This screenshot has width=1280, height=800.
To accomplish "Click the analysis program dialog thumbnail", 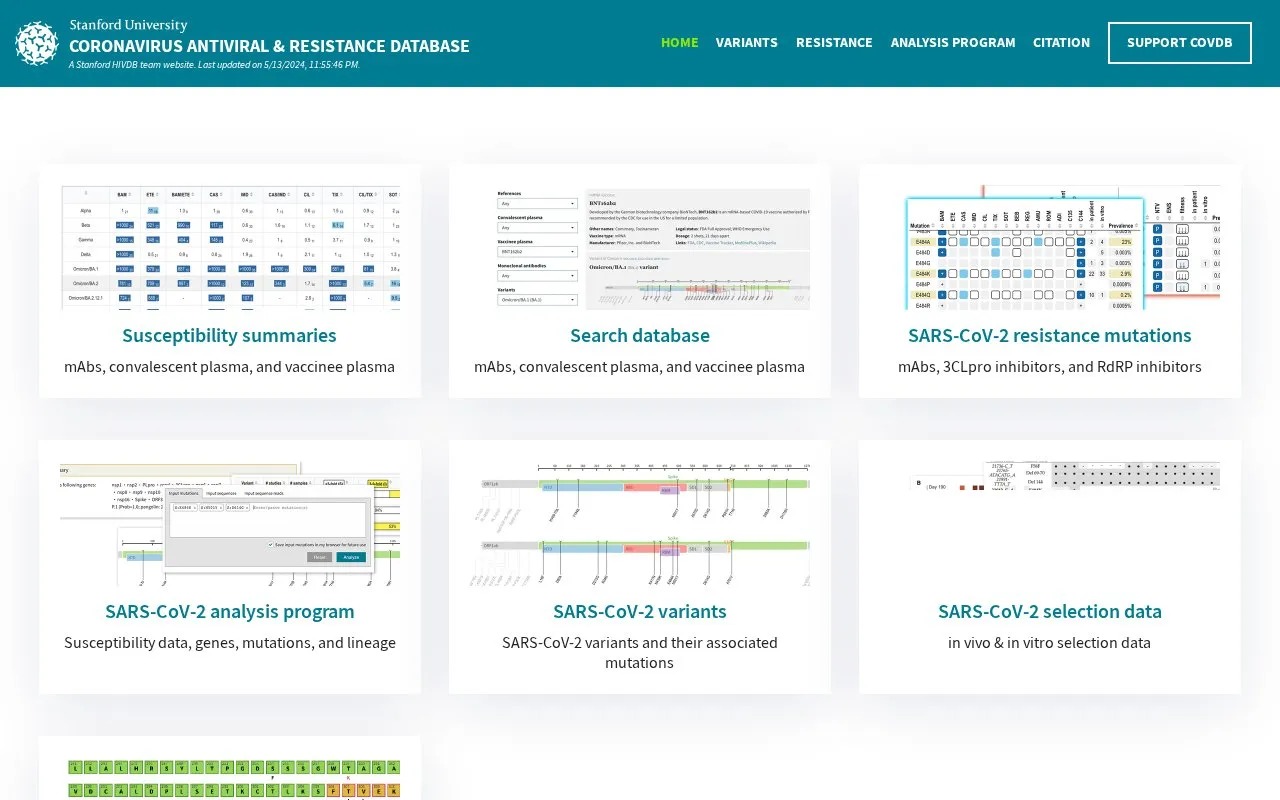I will 230,523.
